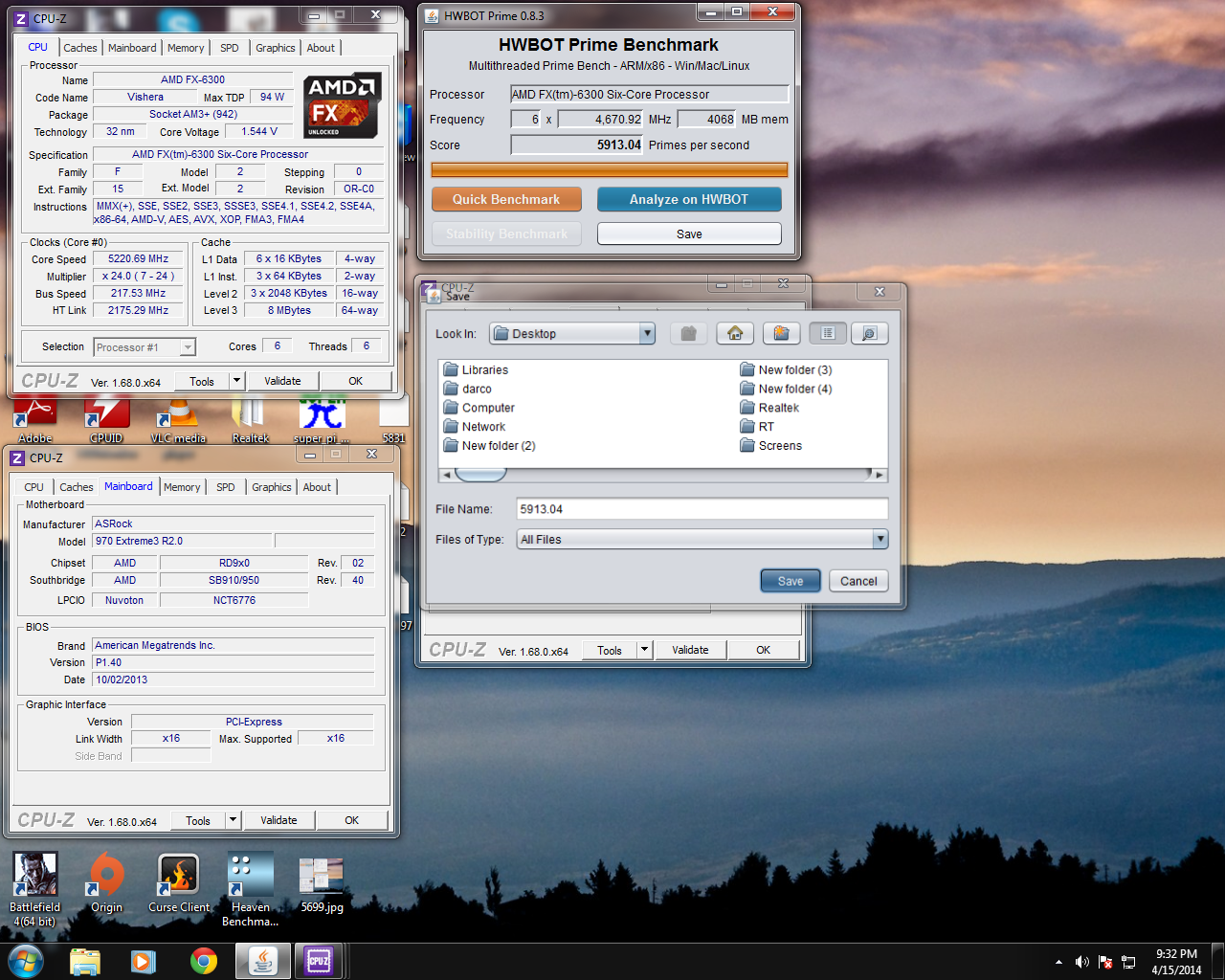Select the New folder (3) entry

pos(786,370)
